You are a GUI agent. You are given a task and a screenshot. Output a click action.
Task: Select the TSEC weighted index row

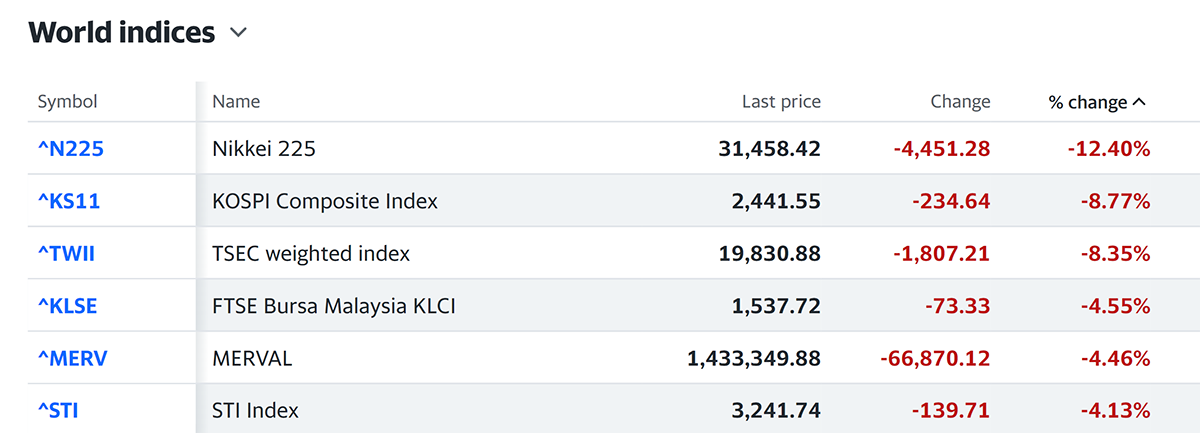pyautogui.click(x=311, y=254)
